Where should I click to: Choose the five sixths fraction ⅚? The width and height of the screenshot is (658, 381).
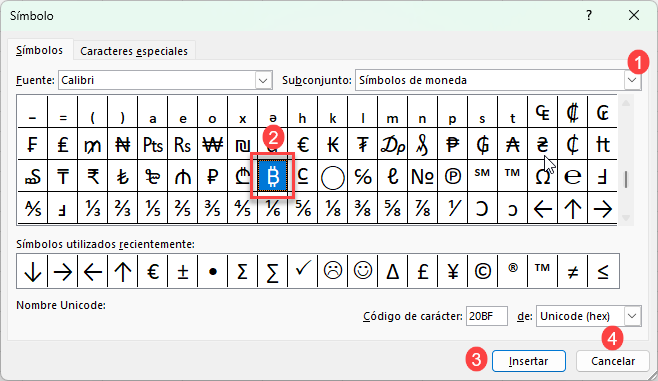(303, 208)
